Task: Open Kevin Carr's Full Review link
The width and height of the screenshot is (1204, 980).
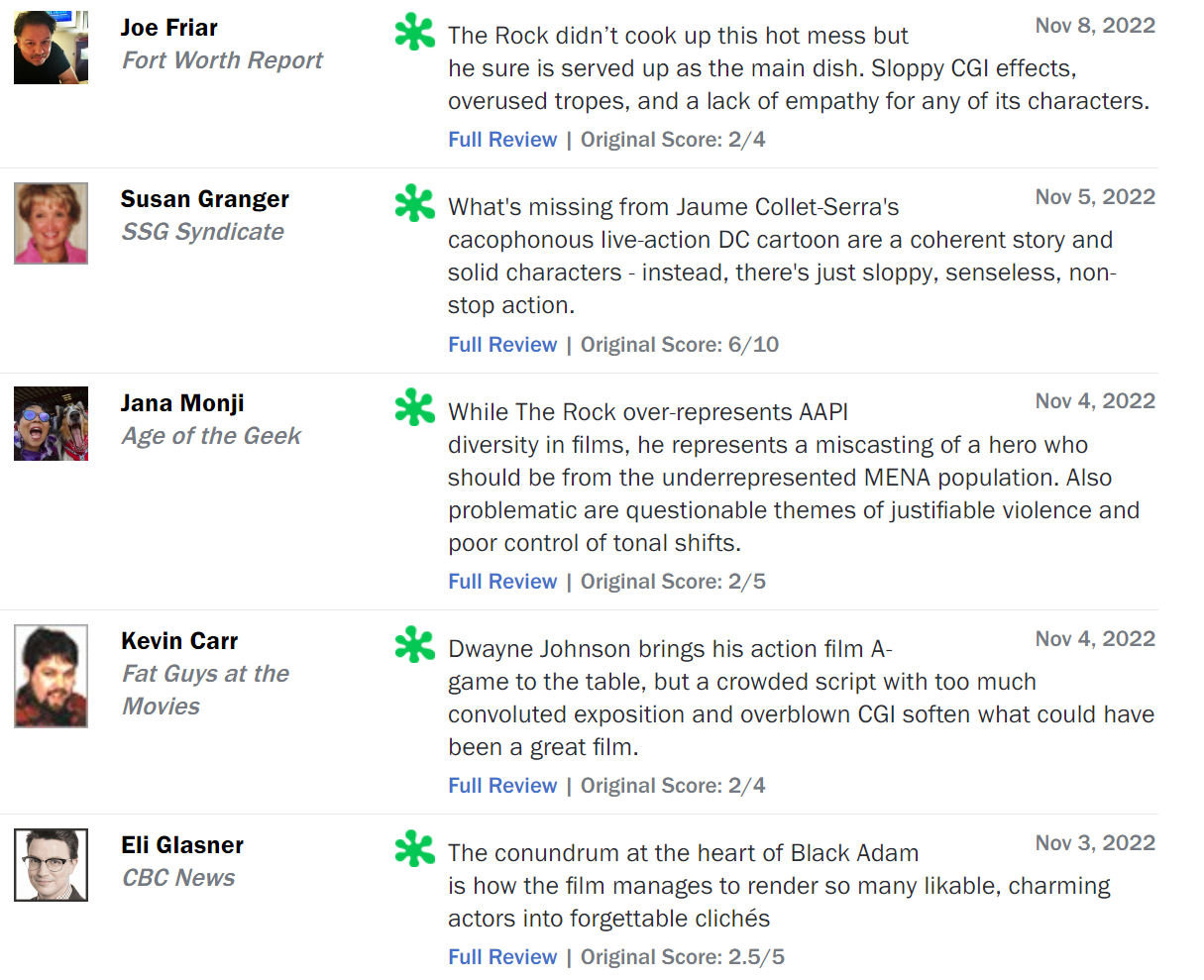Action: (502, 786)
